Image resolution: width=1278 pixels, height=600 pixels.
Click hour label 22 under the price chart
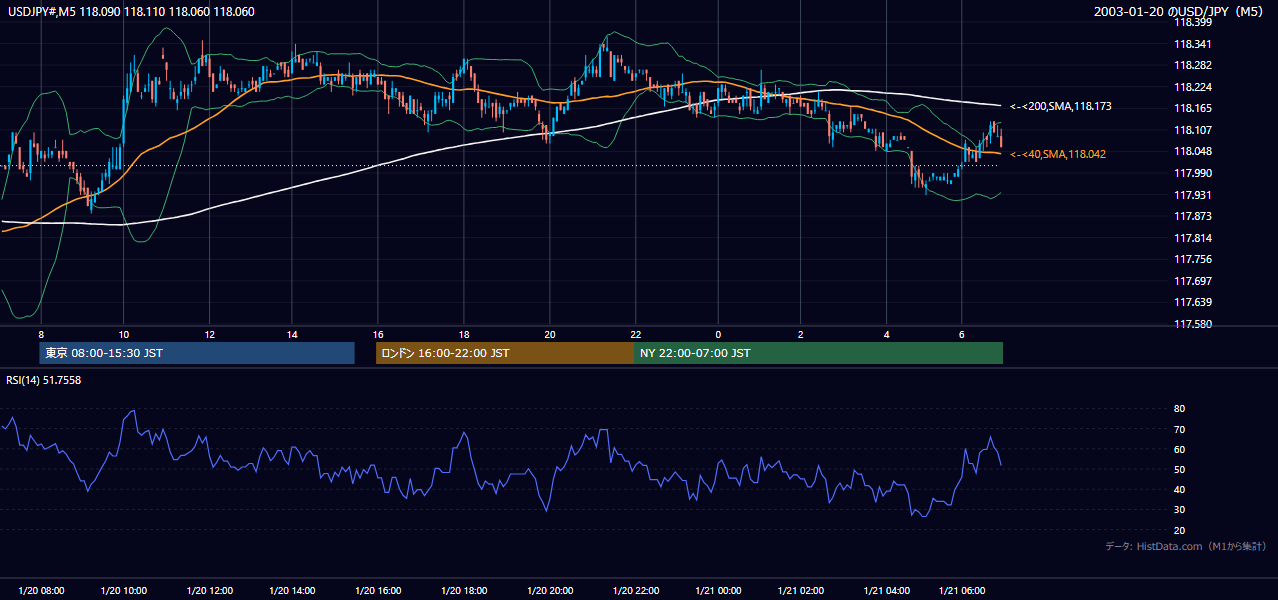pyautogui.click(x=634, y=334)
